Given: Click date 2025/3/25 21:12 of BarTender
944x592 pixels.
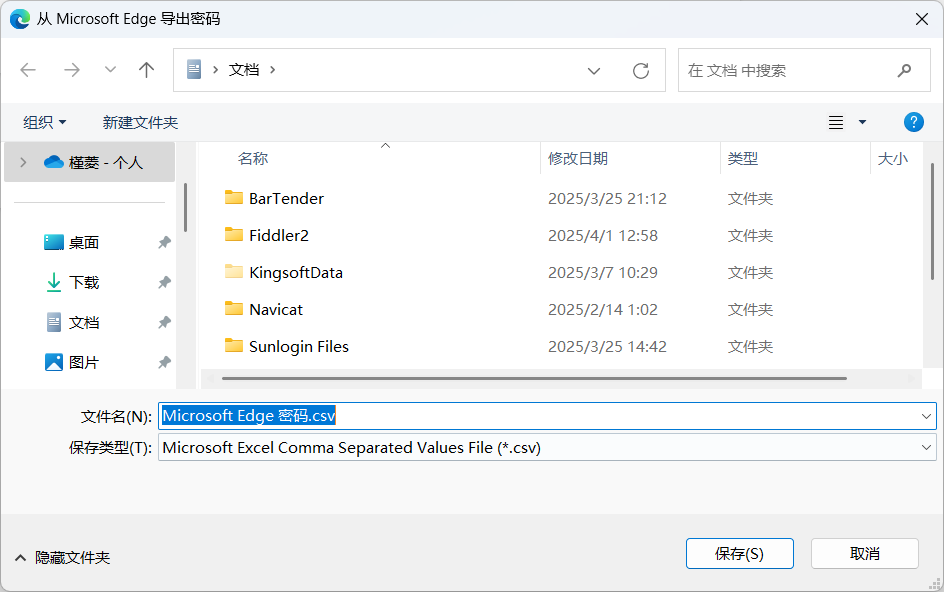Looking at the screenshot, I should point(607,199).
